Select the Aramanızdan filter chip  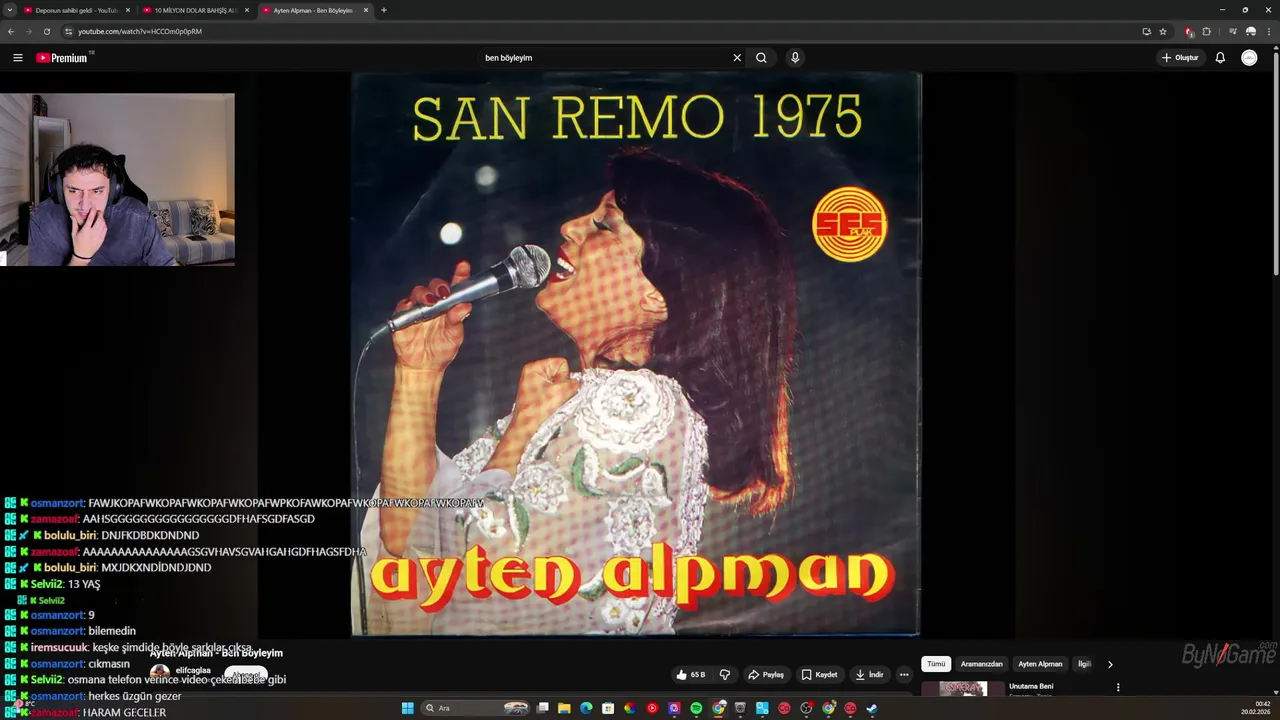coord(981,664)
